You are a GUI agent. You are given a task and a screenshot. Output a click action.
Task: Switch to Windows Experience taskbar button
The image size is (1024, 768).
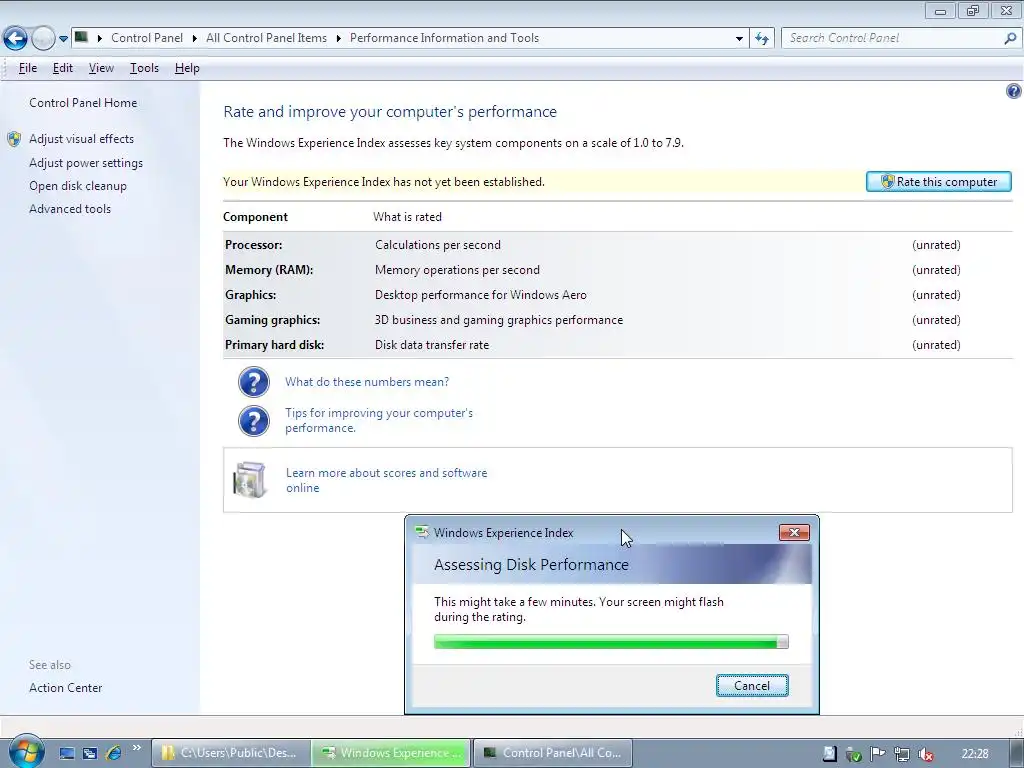(391, 753)
